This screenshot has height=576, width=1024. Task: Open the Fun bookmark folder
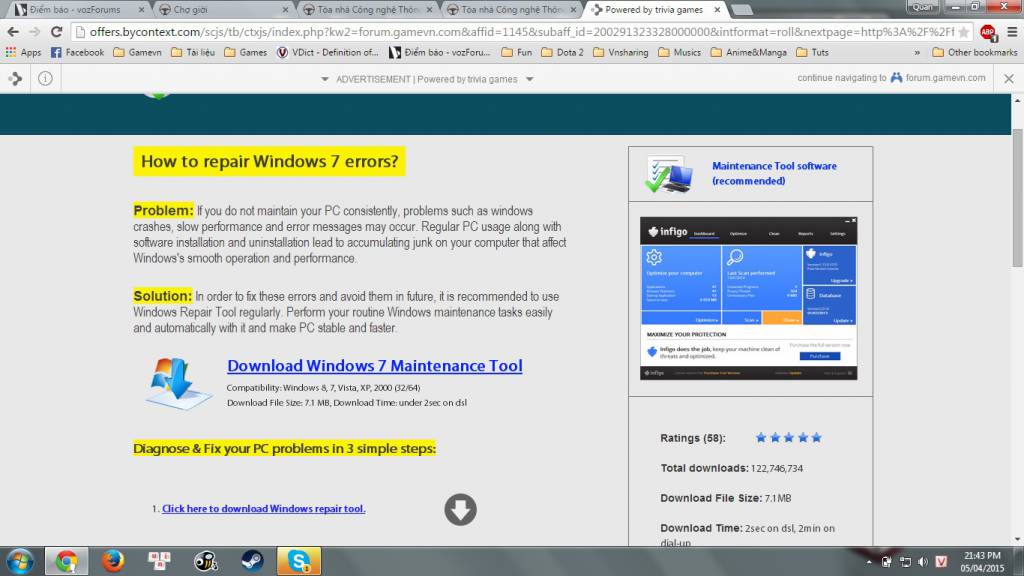point(517,52)
